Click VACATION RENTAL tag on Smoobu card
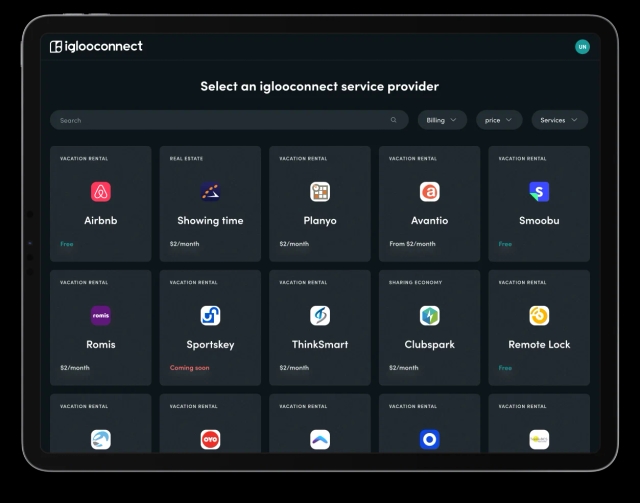This screenshot has width=640, height=503. pos(522,158)
